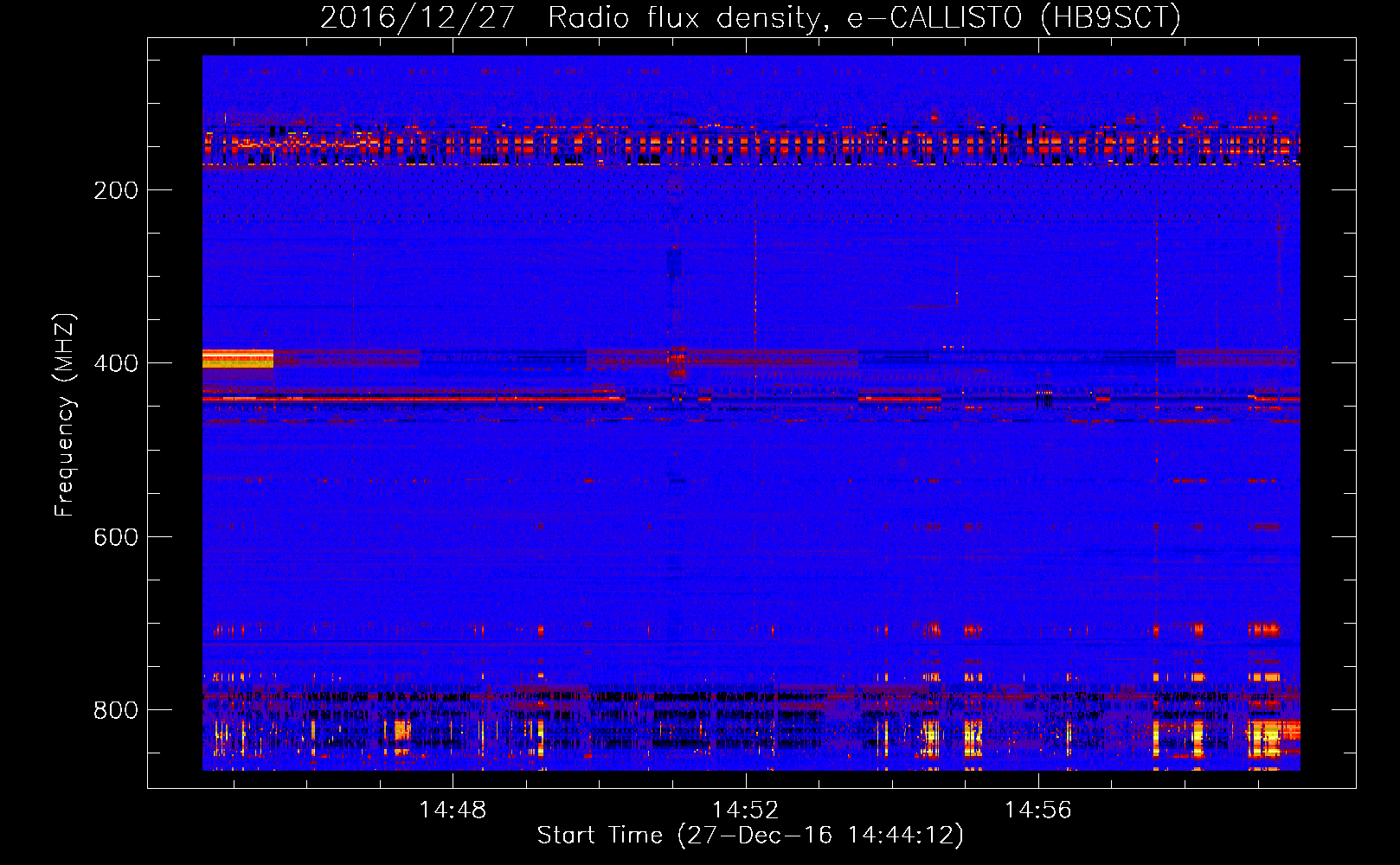Click the '400' frequency axis label
This screenshot has height=865, width=1400.
pos(116,363)
